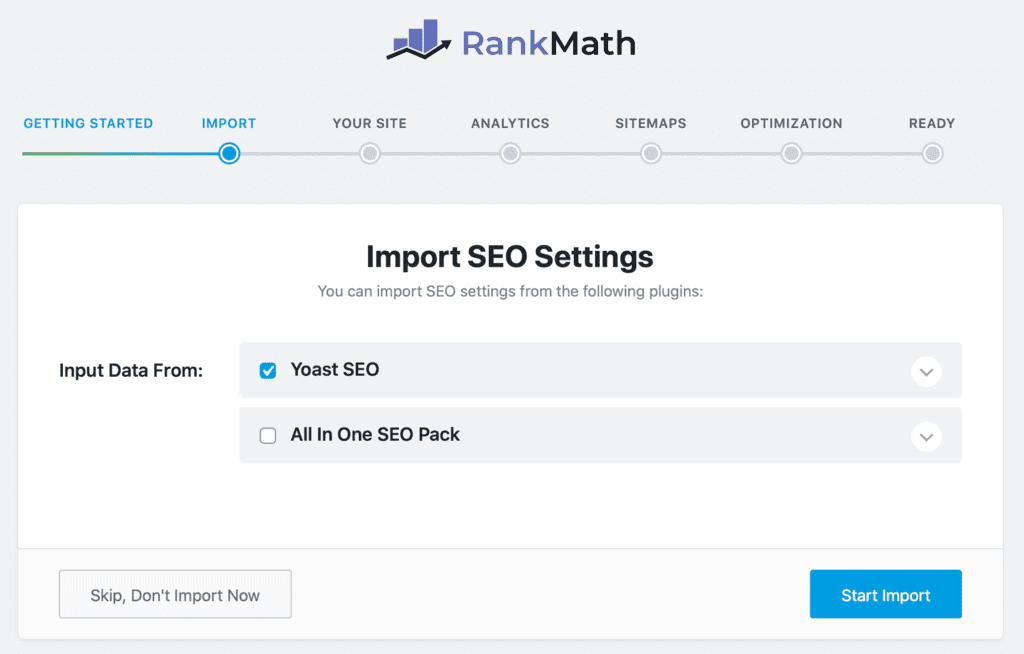Select the Sitemaps step circle
The image size is (1024, 654).
click(x=650, y=153)
